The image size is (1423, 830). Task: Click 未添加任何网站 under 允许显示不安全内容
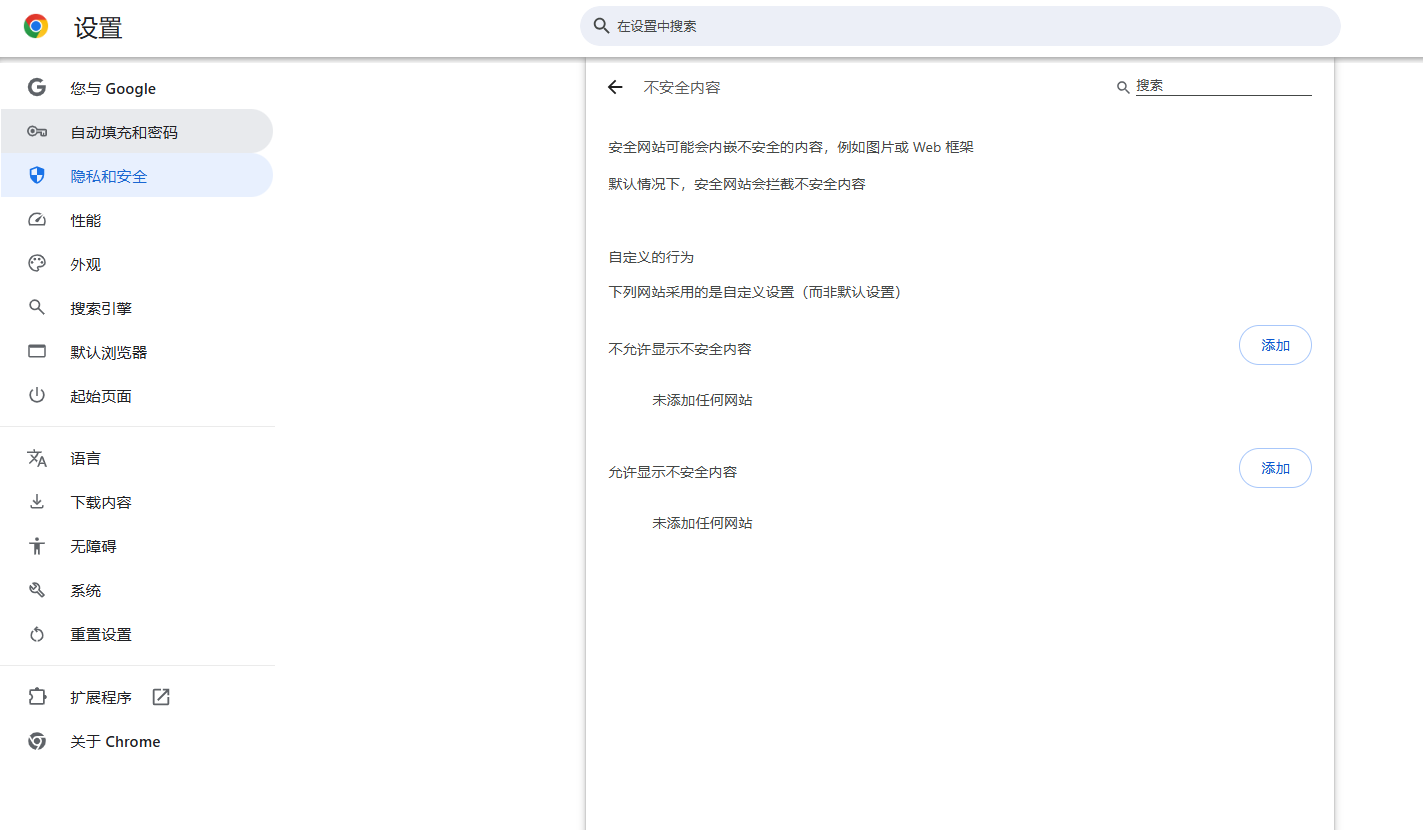702,523
